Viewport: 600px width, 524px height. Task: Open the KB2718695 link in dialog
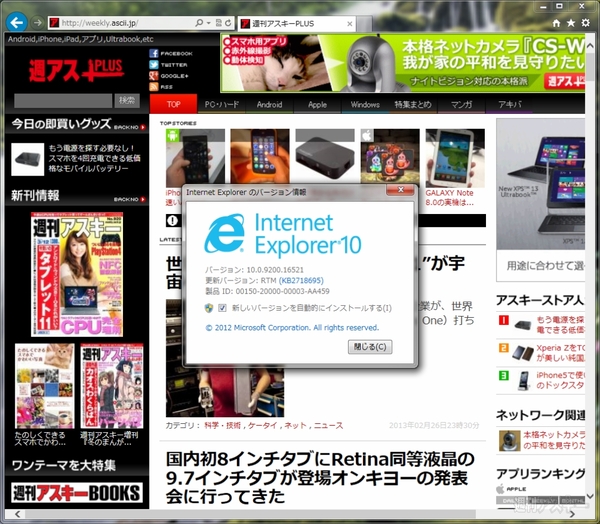[301, 280]
